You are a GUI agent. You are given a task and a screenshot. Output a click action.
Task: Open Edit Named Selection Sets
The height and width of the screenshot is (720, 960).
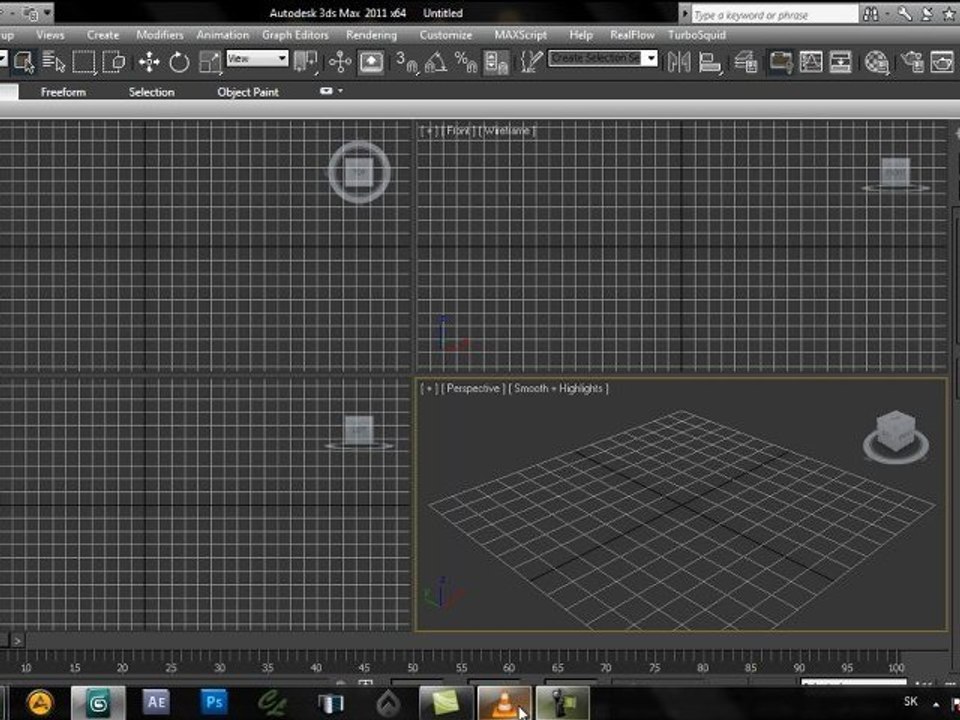531,62
